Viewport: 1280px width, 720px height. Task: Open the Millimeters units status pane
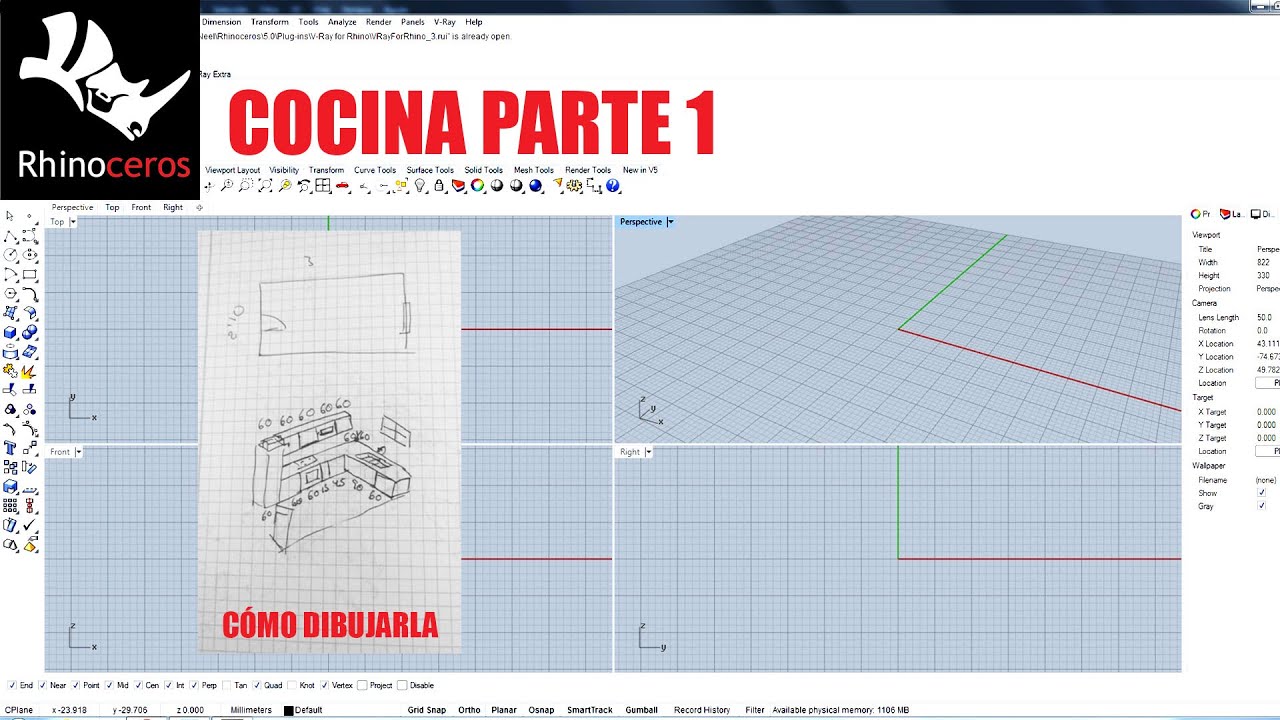(x=251, y=710)
